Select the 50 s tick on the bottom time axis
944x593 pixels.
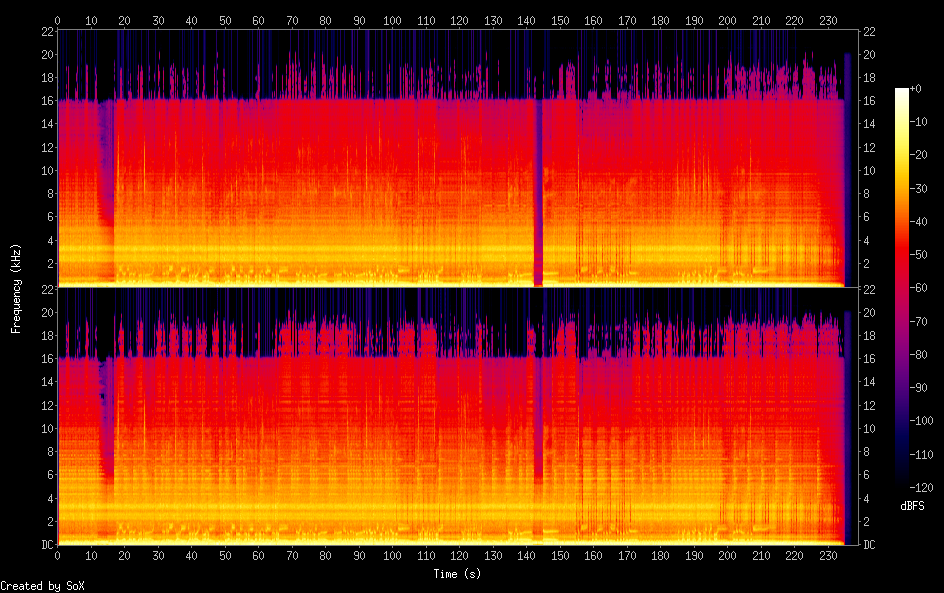tap(225, 555)
